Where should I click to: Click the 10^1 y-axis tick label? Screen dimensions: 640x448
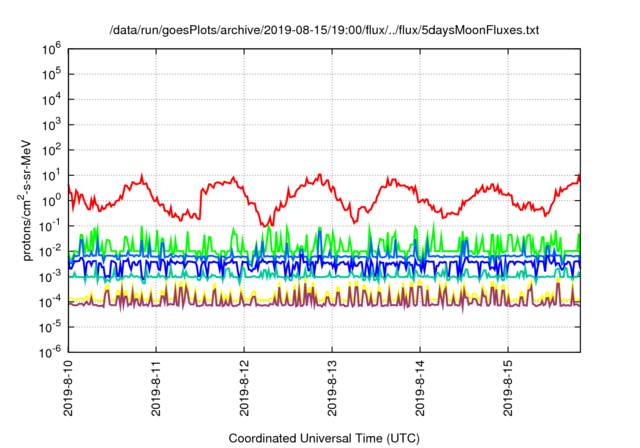coord(51,176)
